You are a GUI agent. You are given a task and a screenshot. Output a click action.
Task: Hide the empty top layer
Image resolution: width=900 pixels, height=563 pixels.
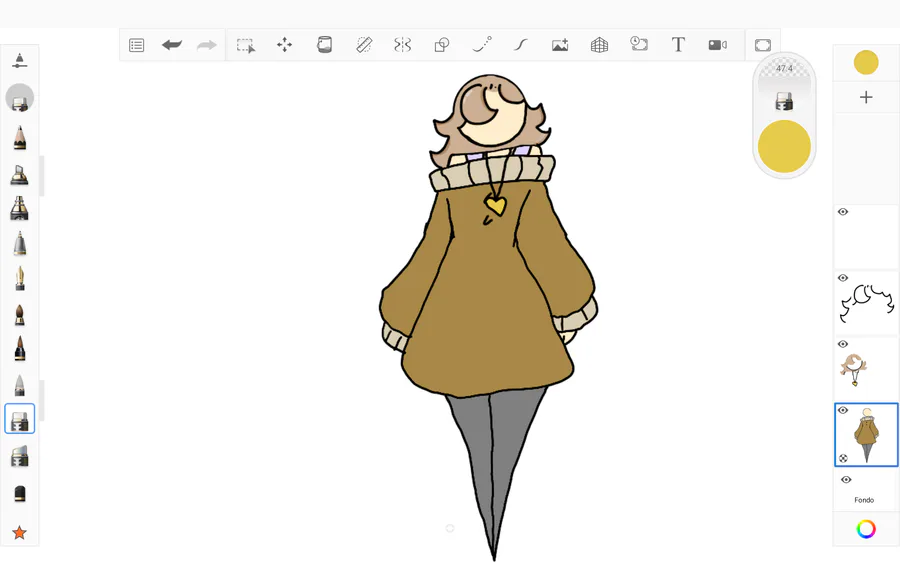[843, 212]
